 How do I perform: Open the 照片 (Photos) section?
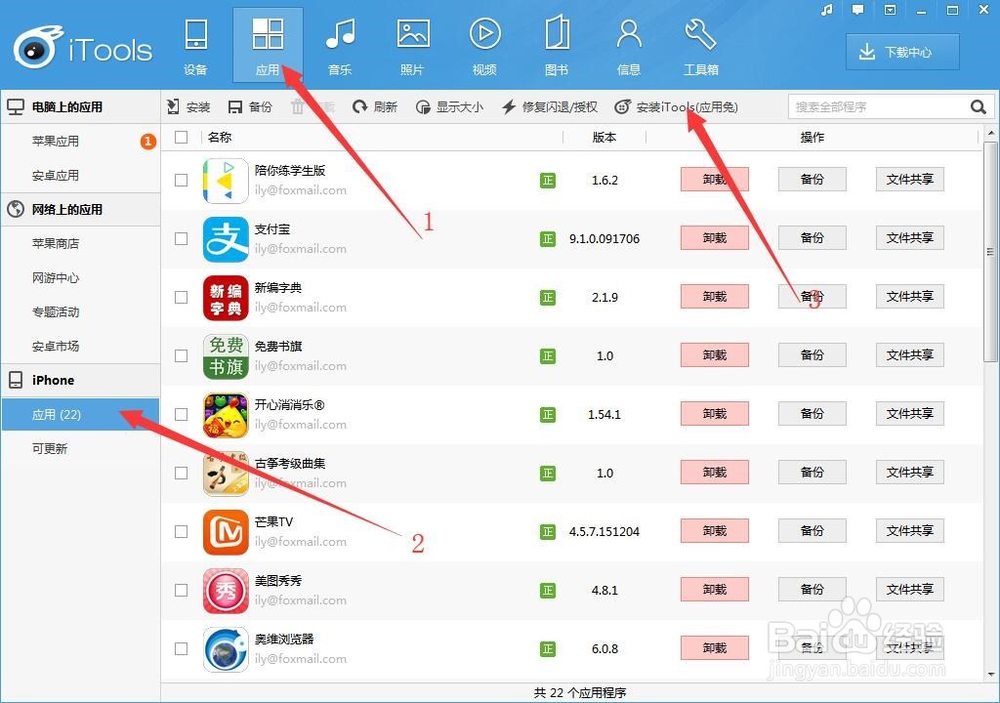[x=413, y=46]
